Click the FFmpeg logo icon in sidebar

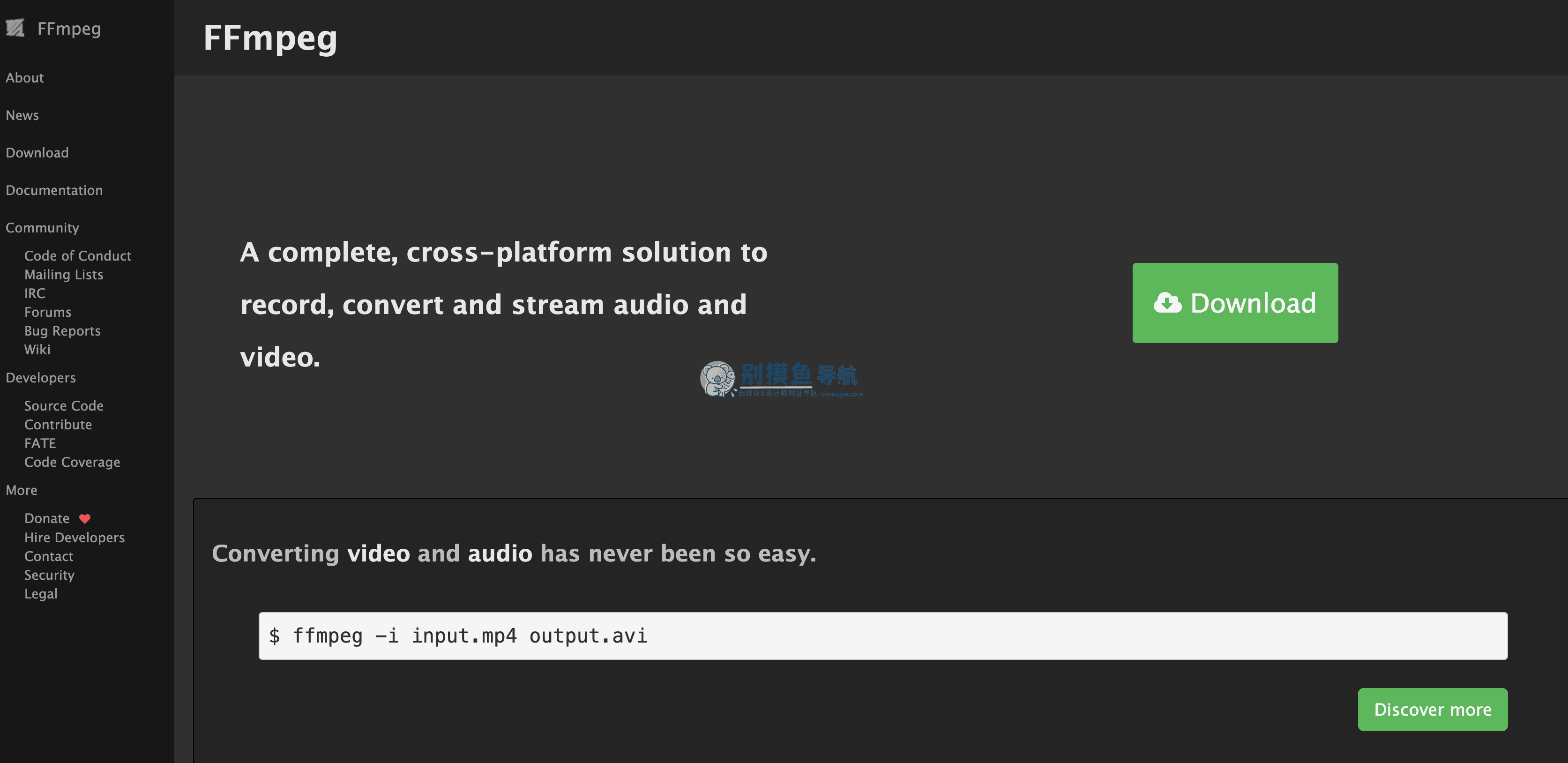15,28
